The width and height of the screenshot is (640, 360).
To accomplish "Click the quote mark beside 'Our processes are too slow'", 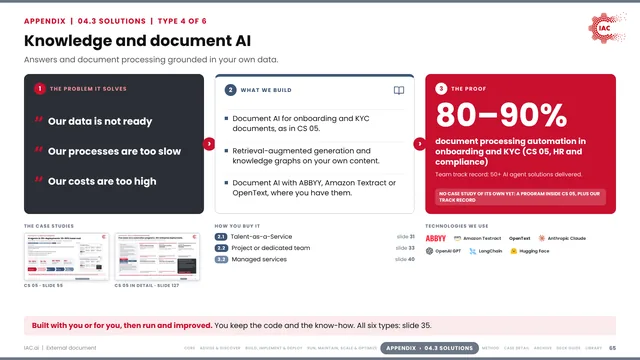I will coord(38,149).
